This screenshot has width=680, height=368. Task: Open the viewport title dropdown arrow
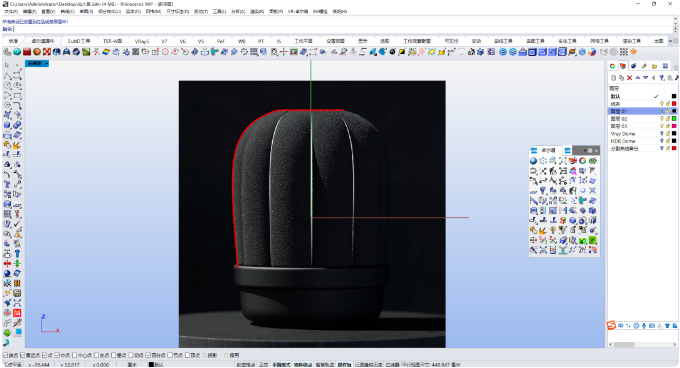point(46,64)
